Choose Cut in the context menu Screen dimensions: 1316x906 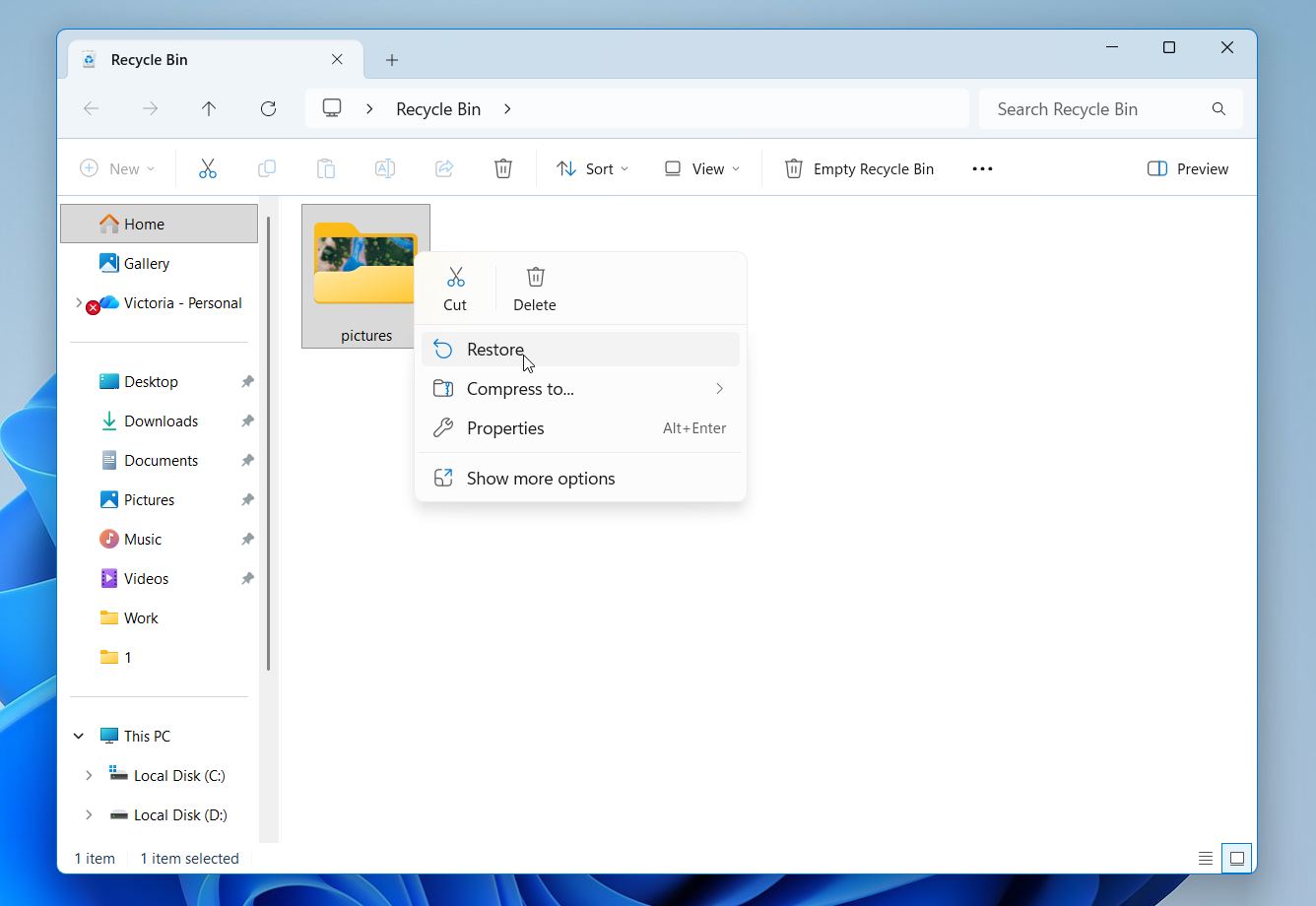455,289
